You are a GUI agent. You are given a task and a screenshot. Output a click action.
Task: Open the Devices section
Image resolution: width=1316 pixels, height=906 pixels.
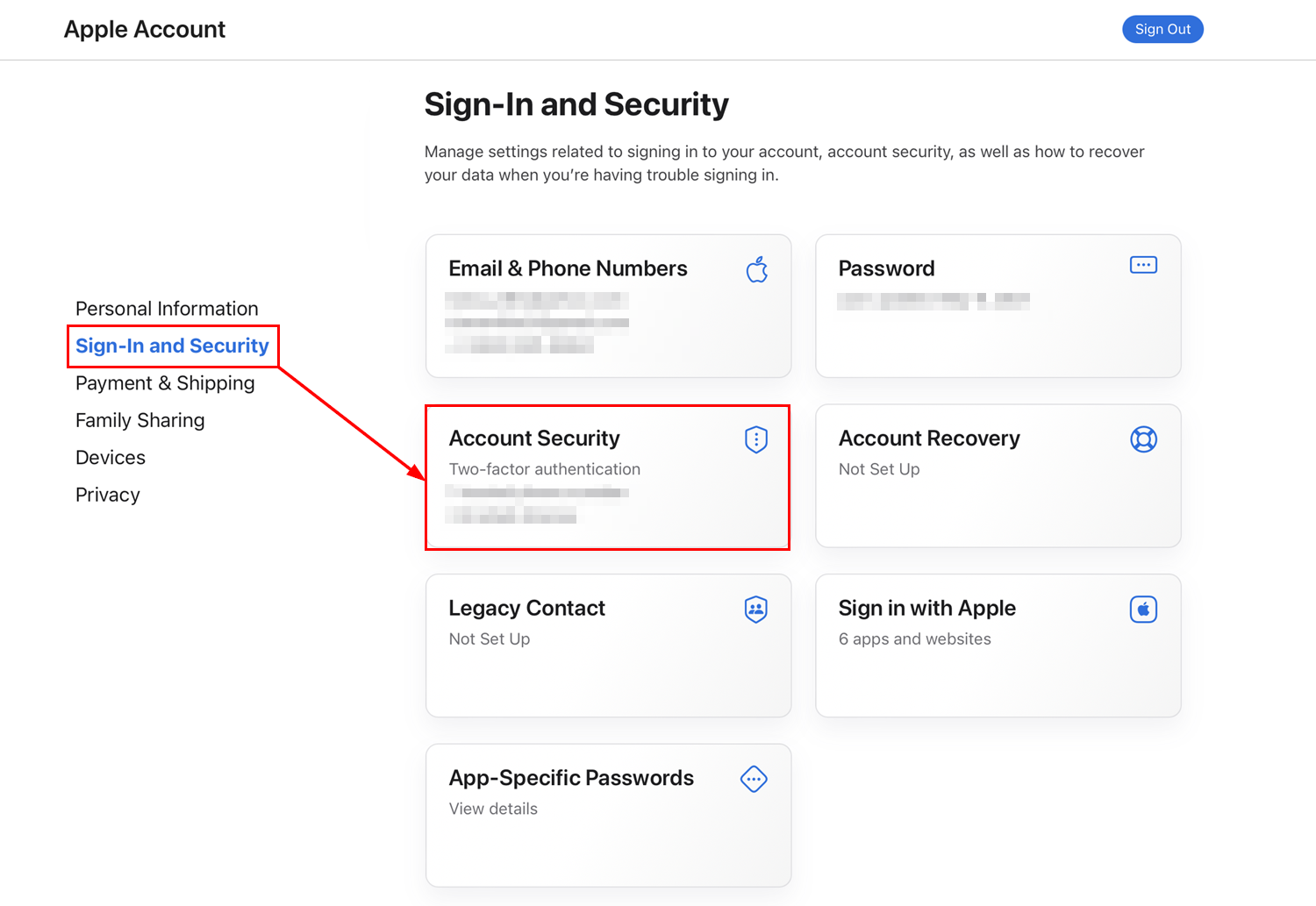point(110,457)
